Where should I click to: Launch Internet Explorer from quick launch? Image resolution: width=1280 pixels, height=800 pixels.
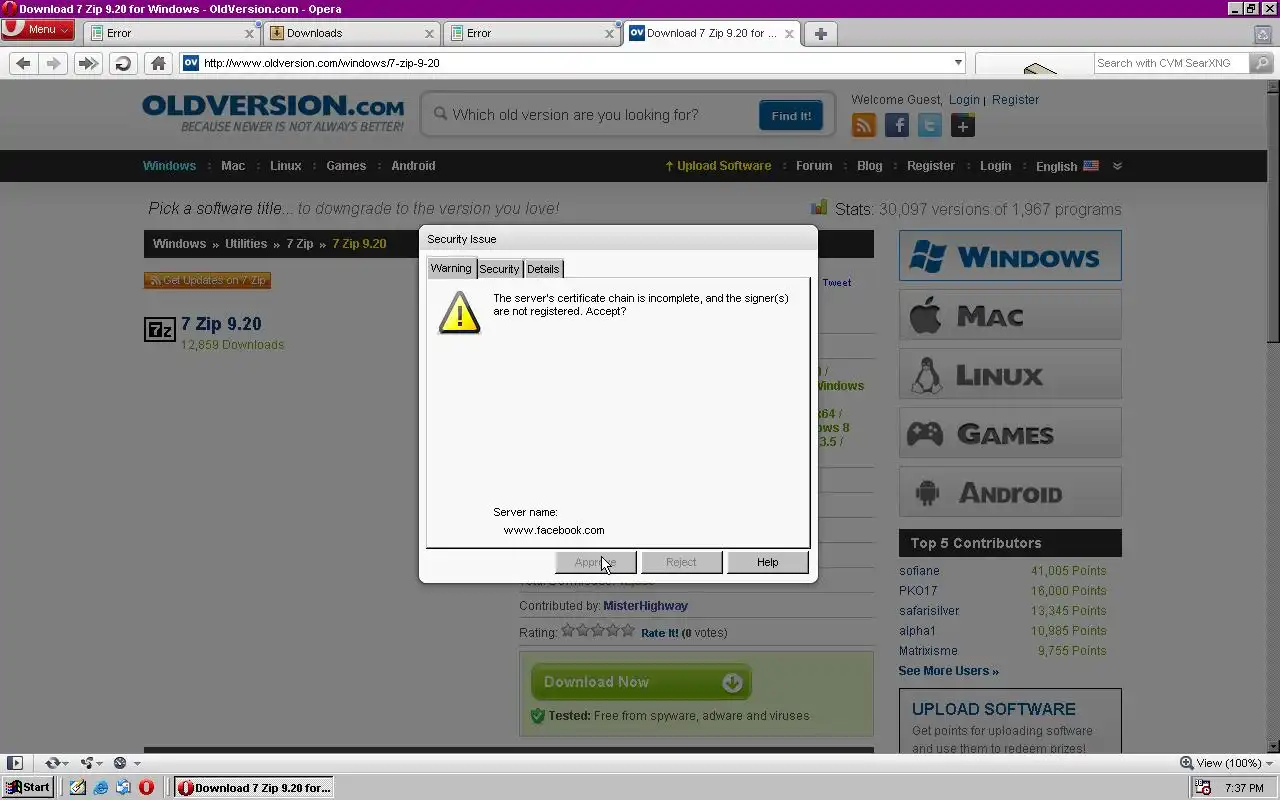[101, 788]
